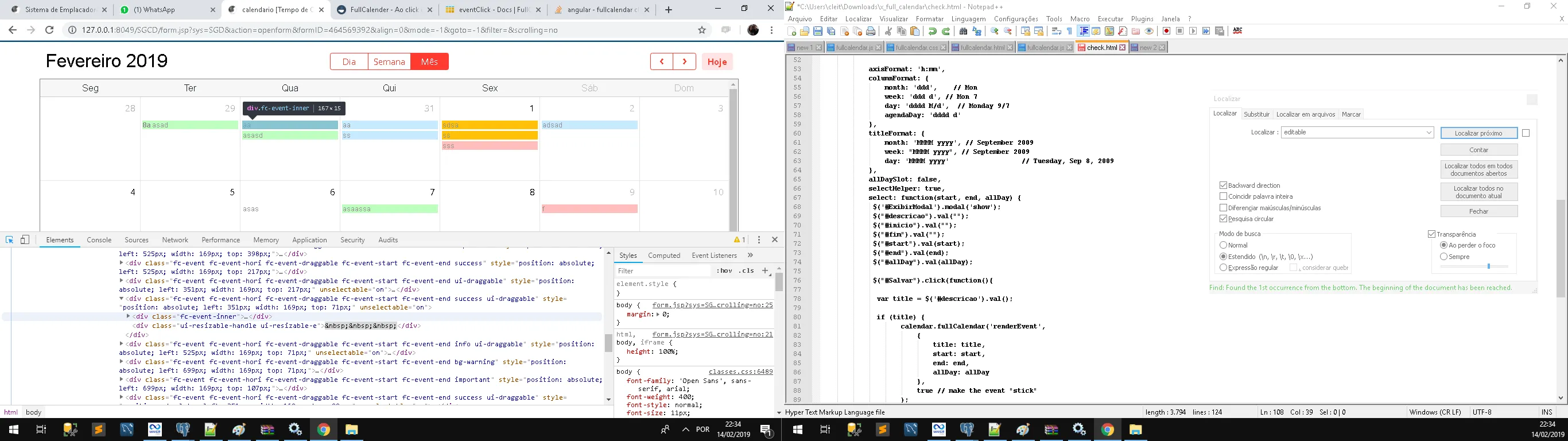Screen dimensions: 1568x441
Task: Enable Coincidir palavra inteira checkbox
Action: point(1223,196)
